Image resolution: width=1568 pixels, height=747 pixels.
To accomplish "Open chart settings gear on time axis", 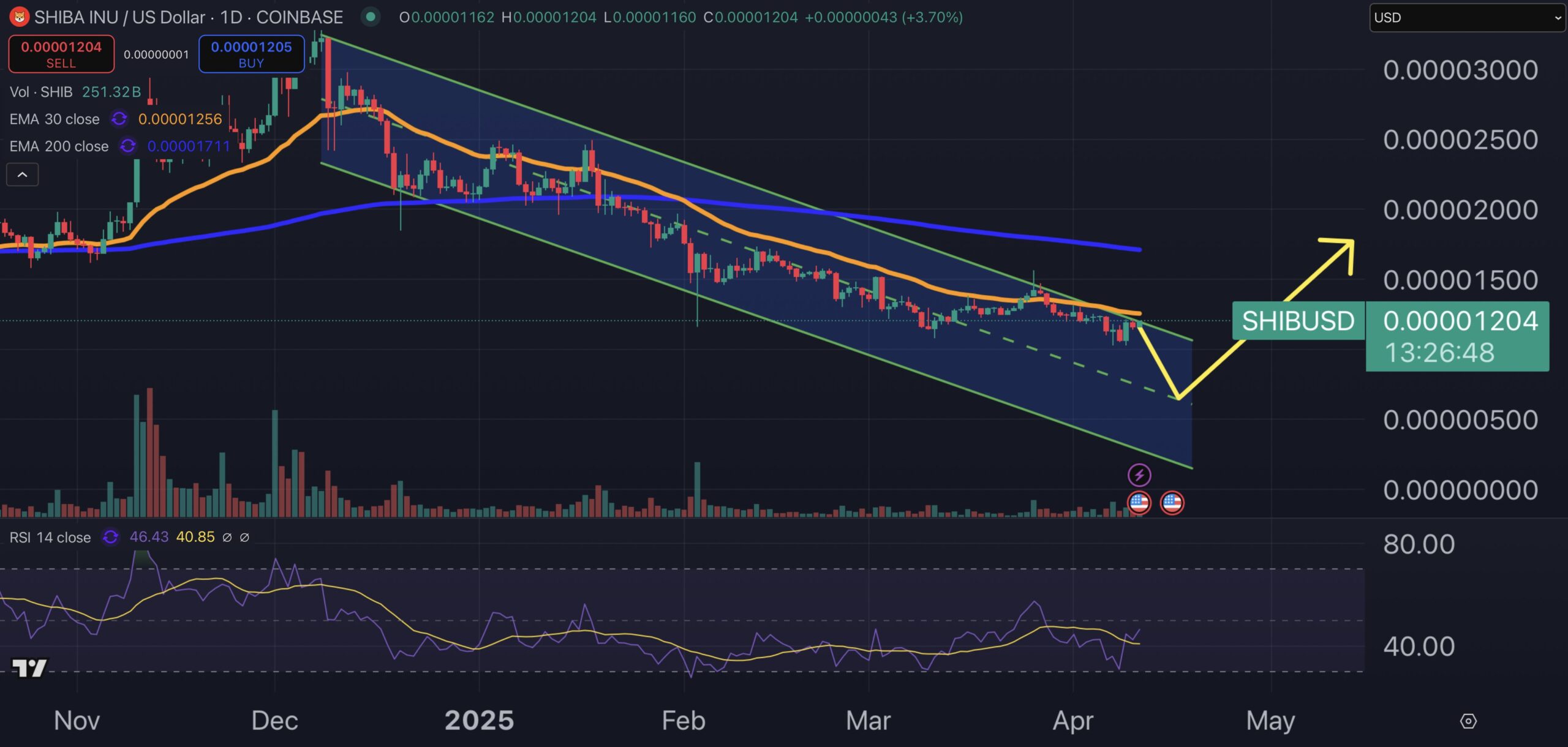I will 1468,721.
